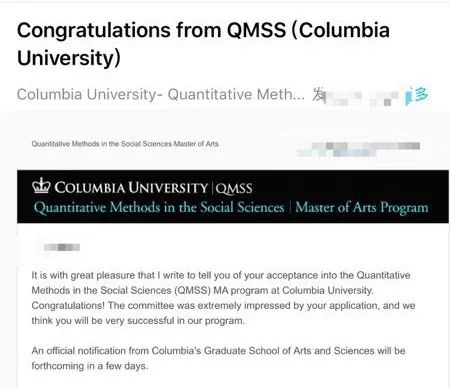Viewport: 450px width, 388px height.
Task: Click the email subject Congratulations from QMSS
Action: (x=203, y=44)
